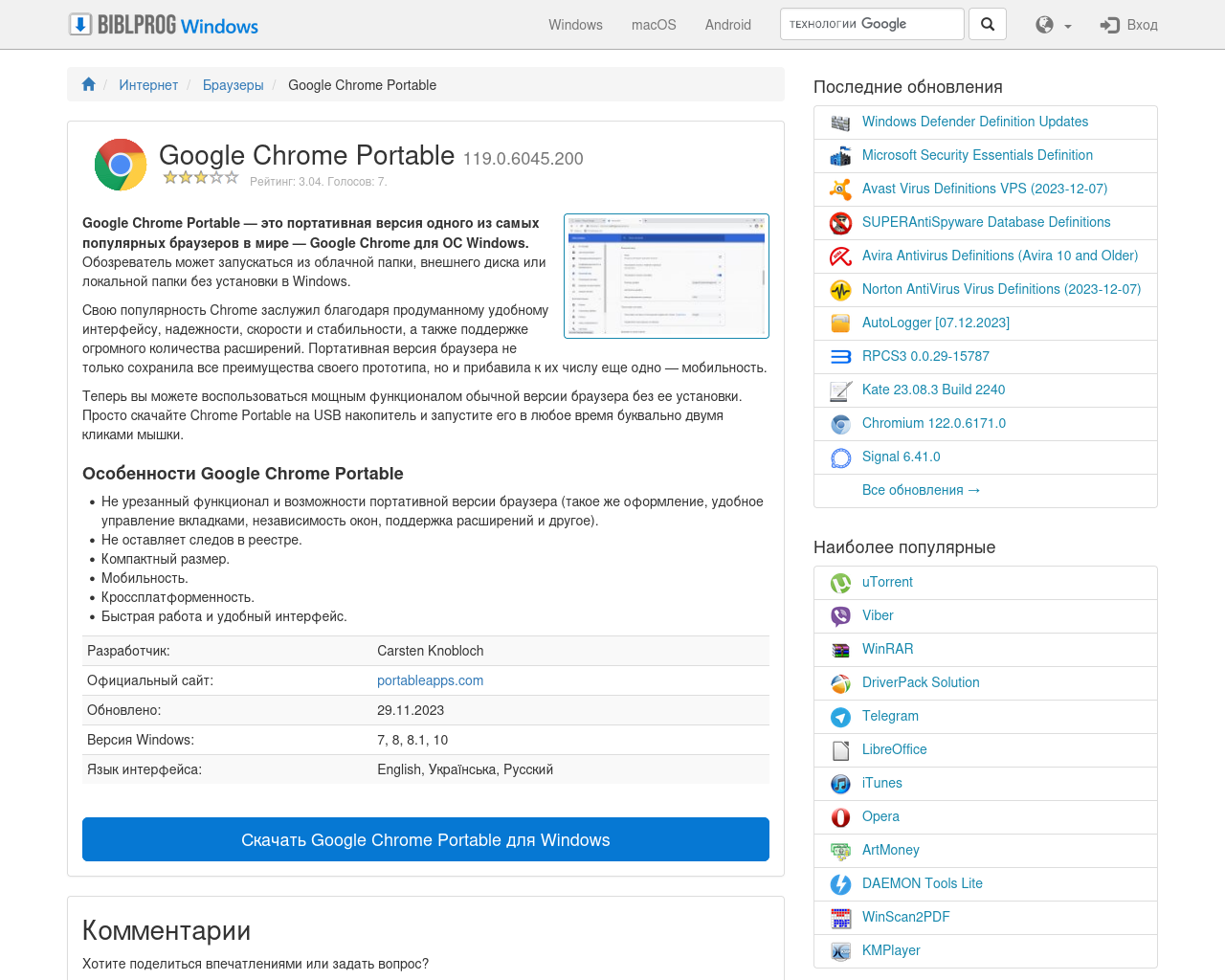Click the Windows Defender Definition Updates icon
This screenshot has width=1225, height=980.
(x=840, y=122)
